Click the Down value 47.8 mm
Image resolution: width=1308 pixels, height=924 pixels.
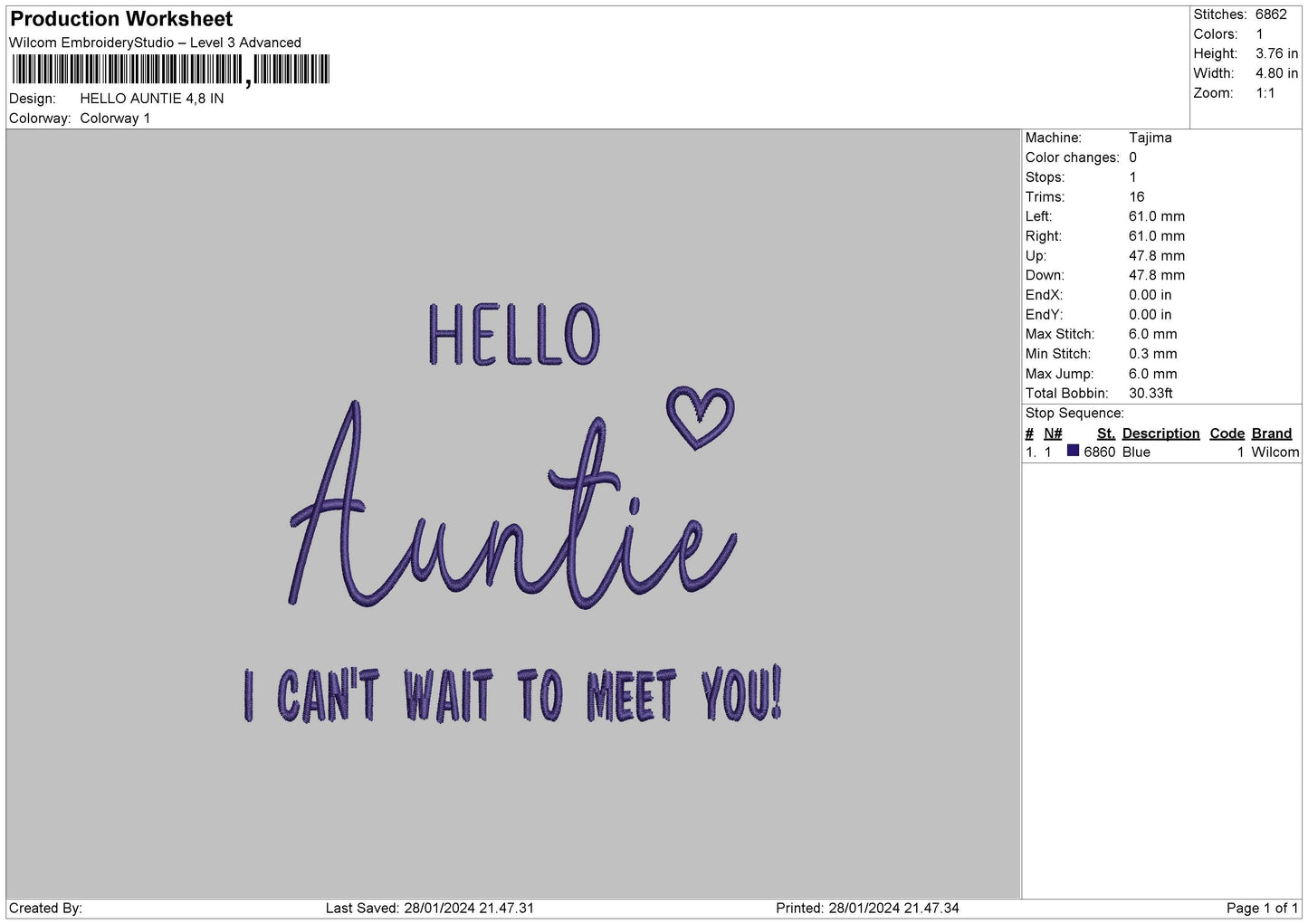click(x=1156, y=275)
